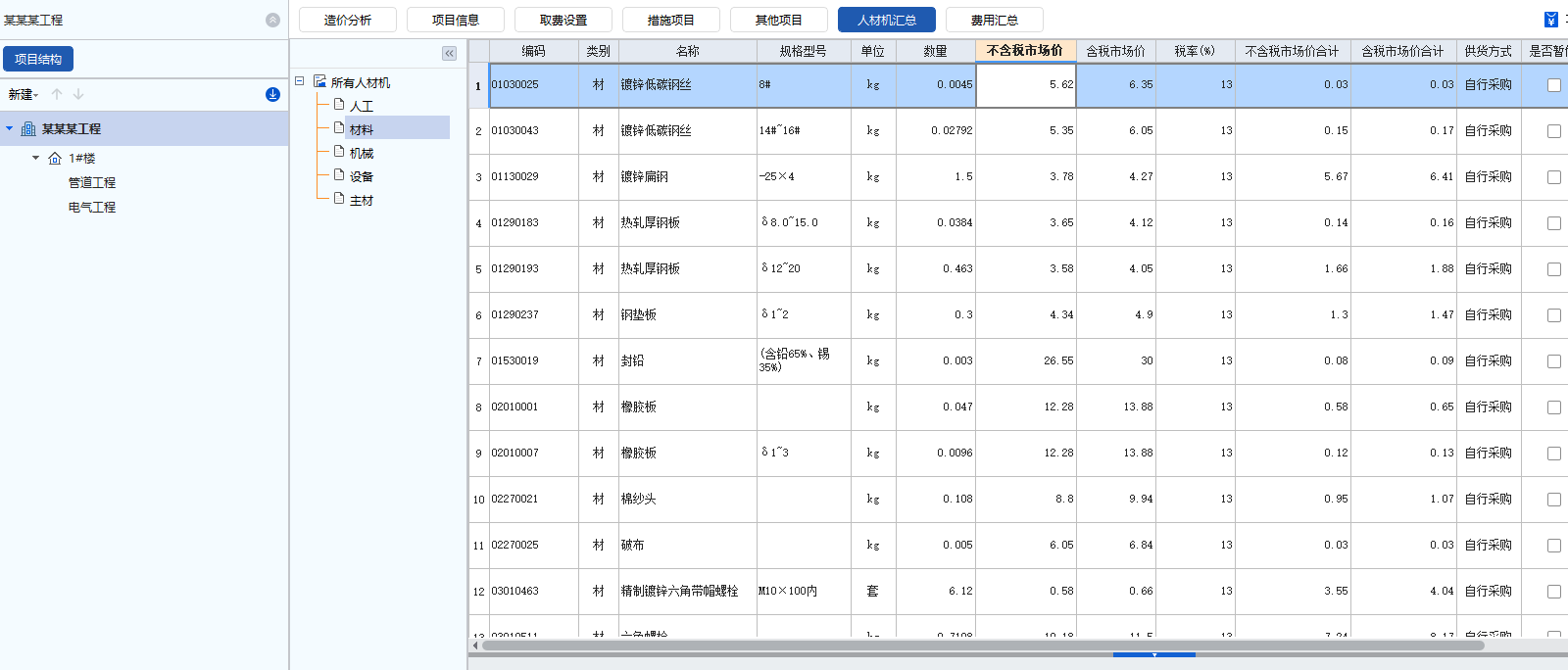This screenshot has width=1568, height=670.
Task: Open the 造价分析 tab
Action: pyautogui.click(x=348, y=20)
